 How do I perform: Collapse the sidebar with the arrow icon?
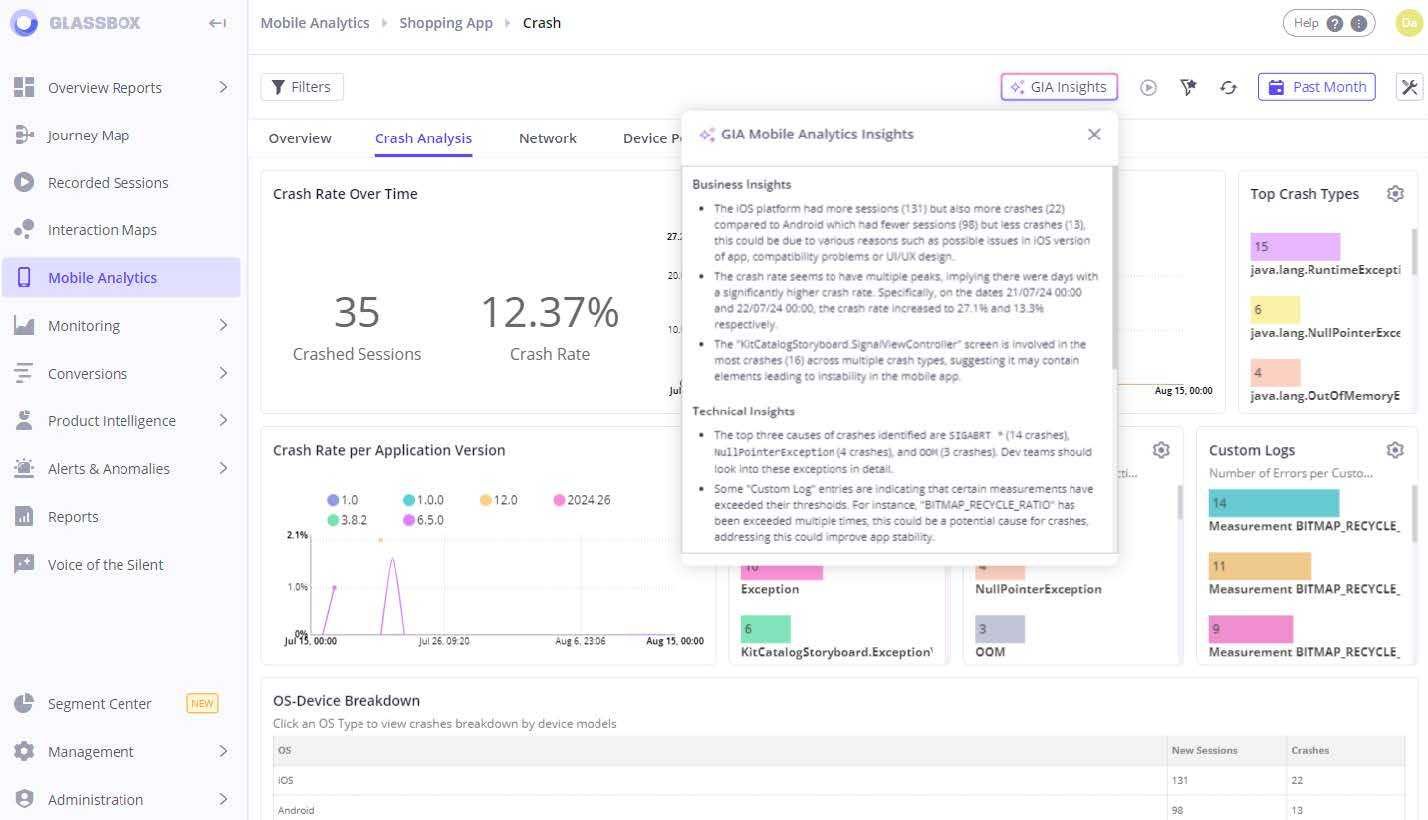coord(217,23)
